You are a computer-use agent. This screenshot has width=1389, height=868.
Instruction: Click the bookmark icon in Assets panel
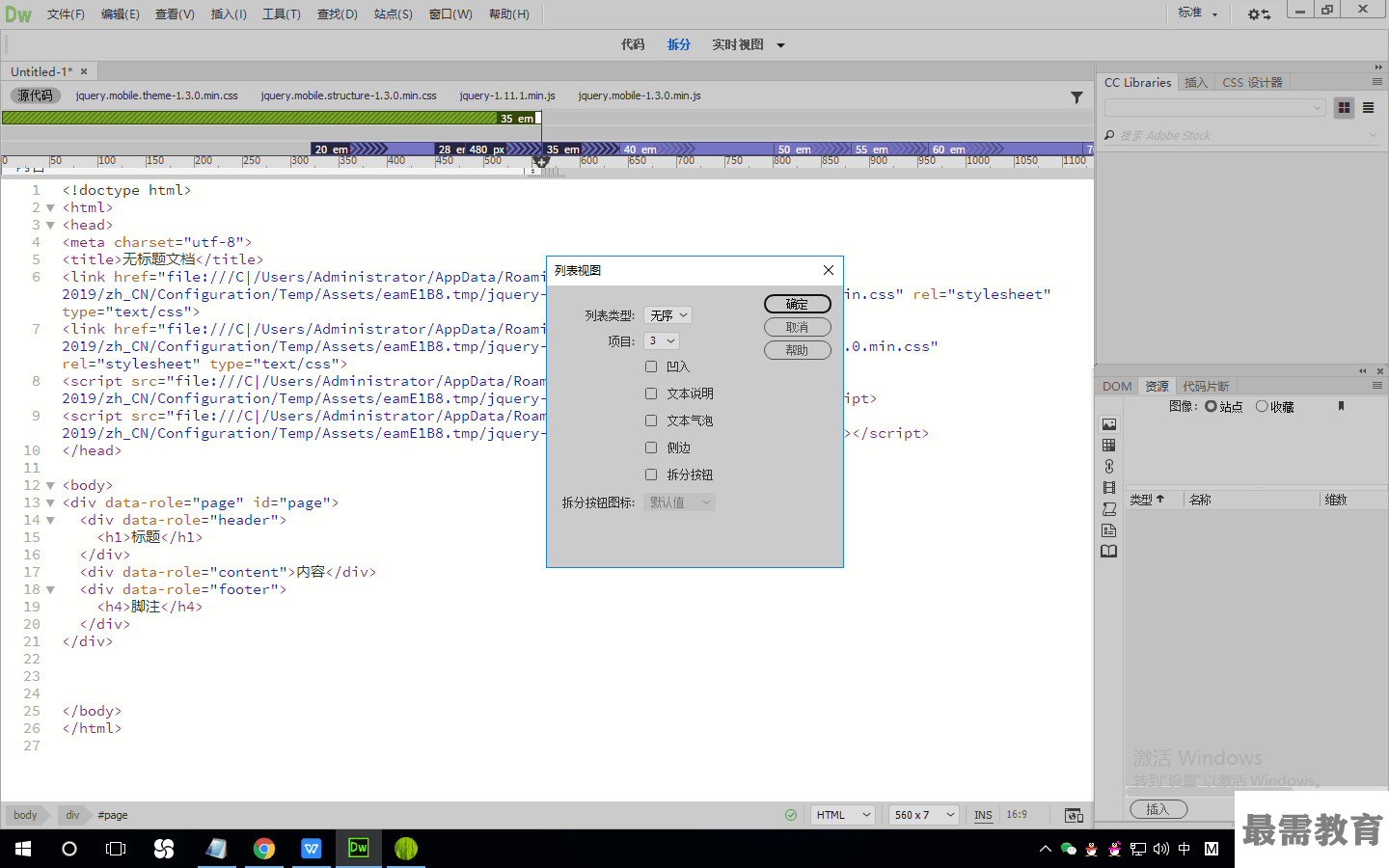click(x=1341, y=406)
